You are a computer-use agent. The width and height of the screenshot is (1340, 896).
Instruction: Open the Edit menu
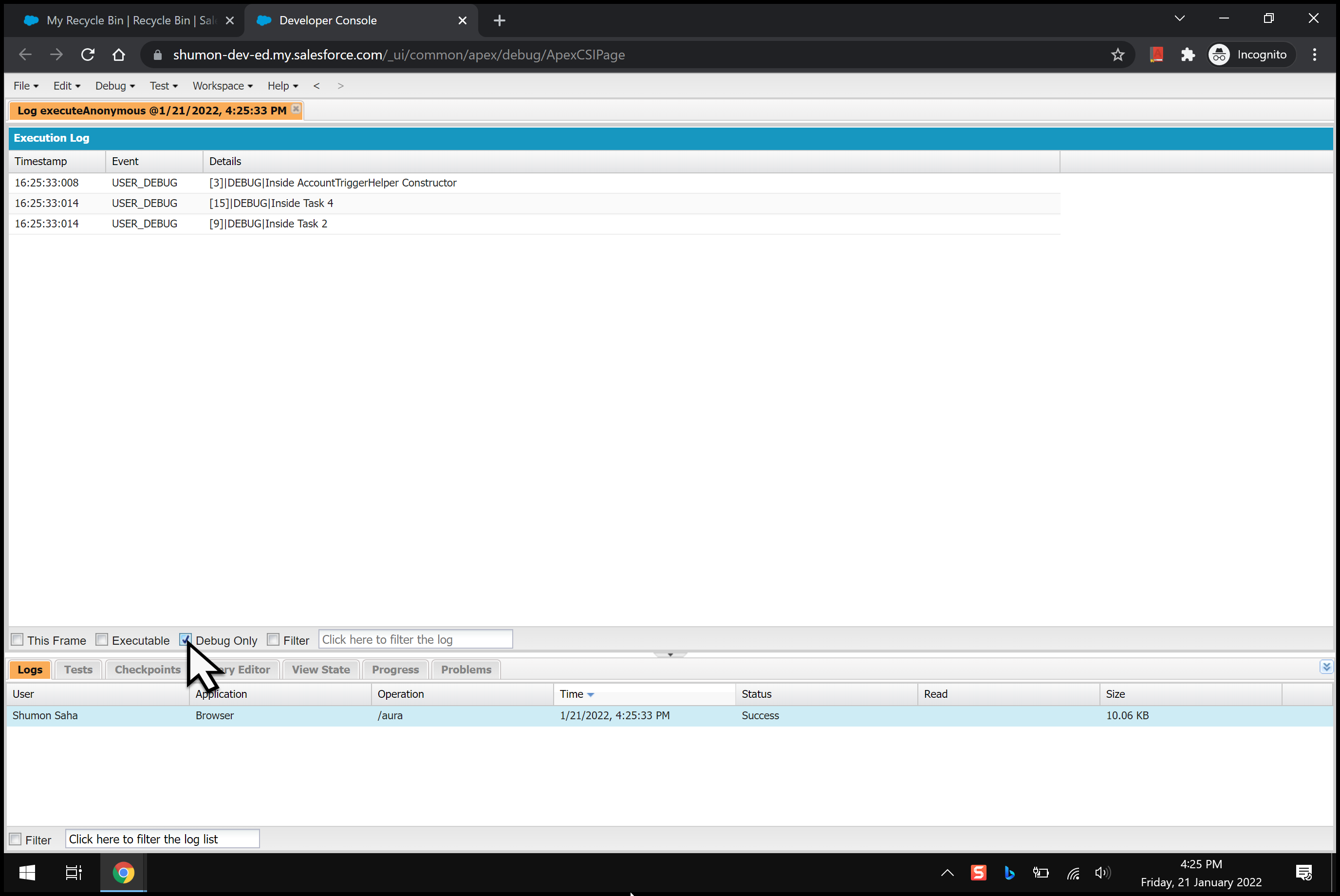(67, 86)
